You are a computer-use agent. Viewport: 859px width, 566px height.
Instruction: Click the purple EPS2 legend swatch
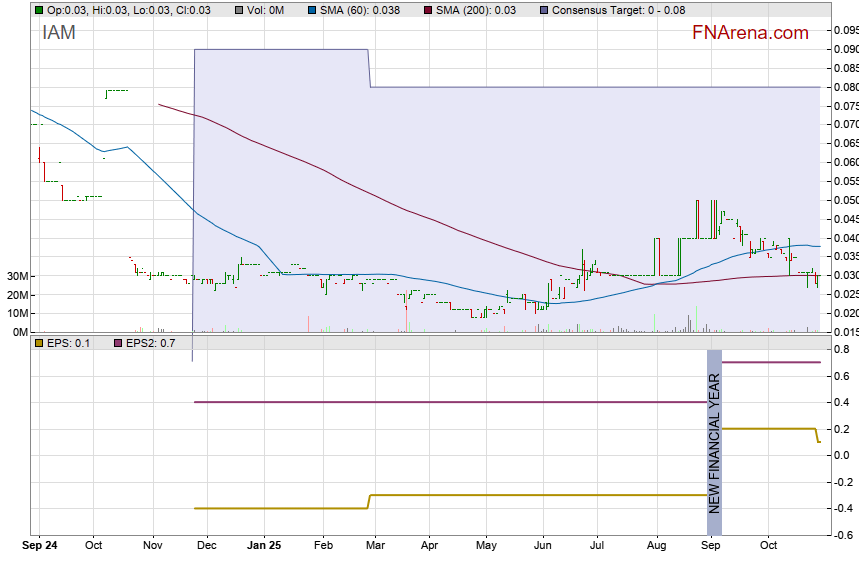tap(117, 343)
